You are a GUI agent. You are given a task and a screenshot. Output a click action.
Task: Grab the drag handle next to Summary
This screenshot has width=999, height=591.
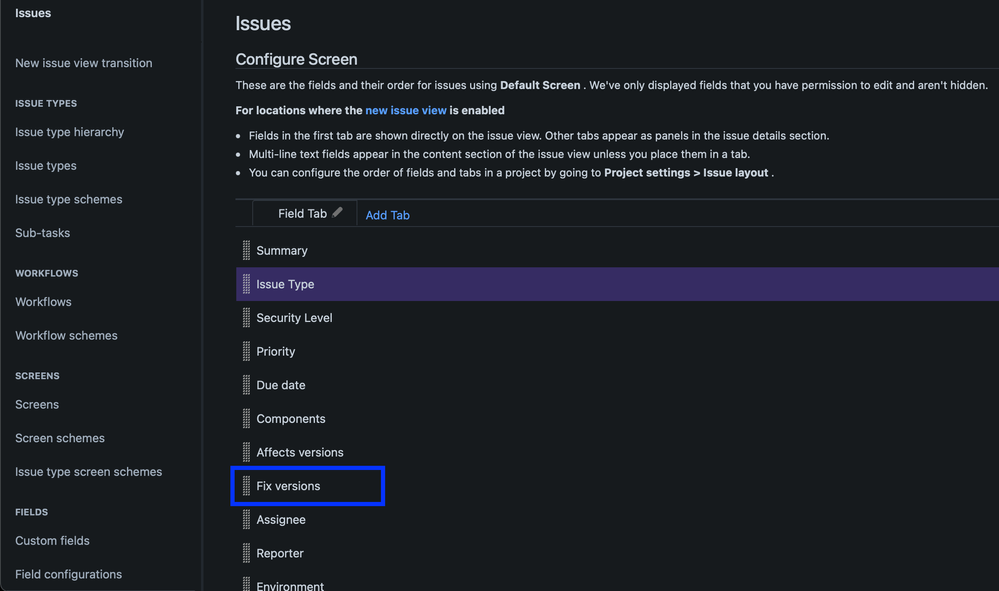tap(246, 250)
